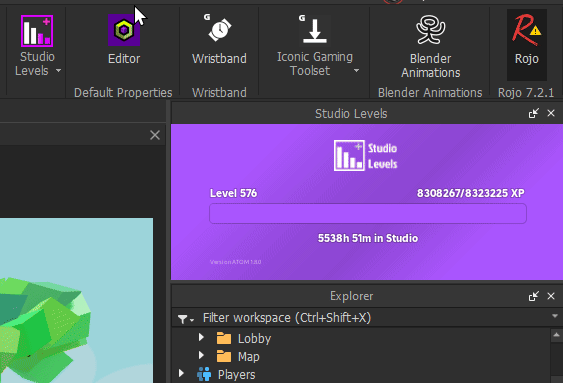Screen dimensions: 563x383
Task: Close the viewport tab bar with the X
Action: point(155,135)
